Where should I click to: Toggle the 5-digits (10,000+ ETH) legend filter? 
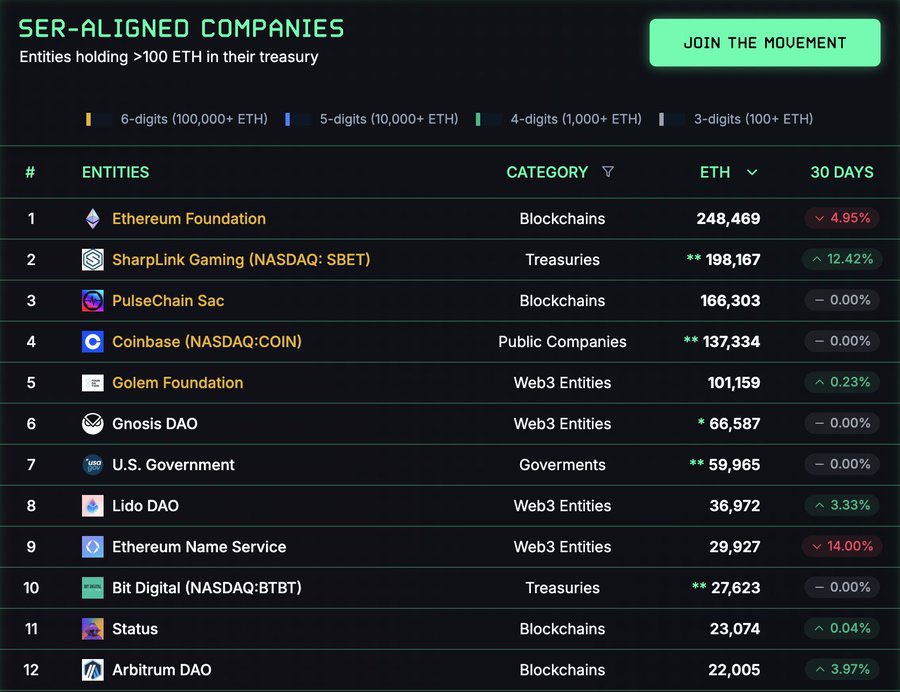[372, 118]
